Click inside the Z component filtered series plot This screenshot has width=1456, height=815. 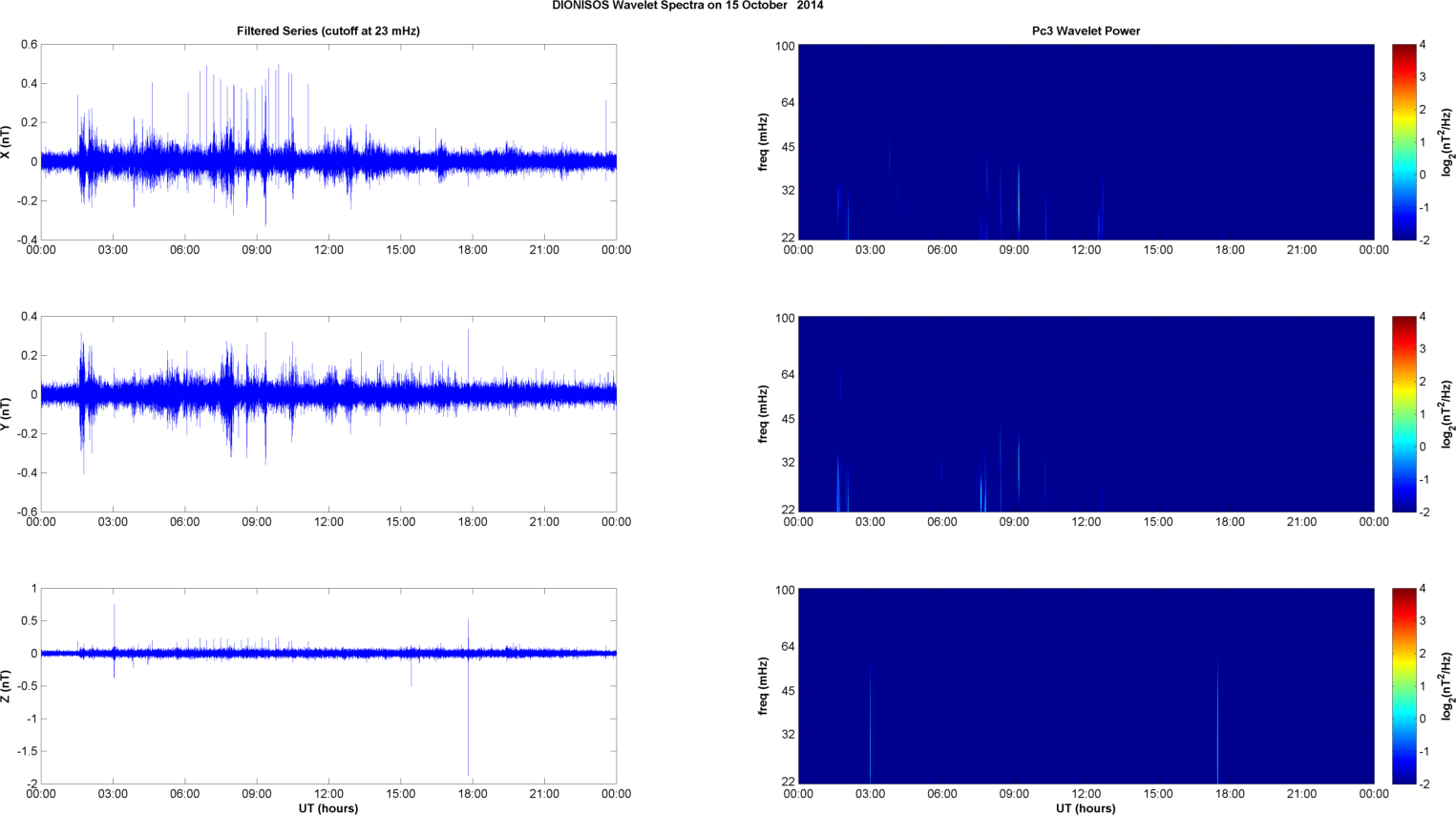(328, 686)
